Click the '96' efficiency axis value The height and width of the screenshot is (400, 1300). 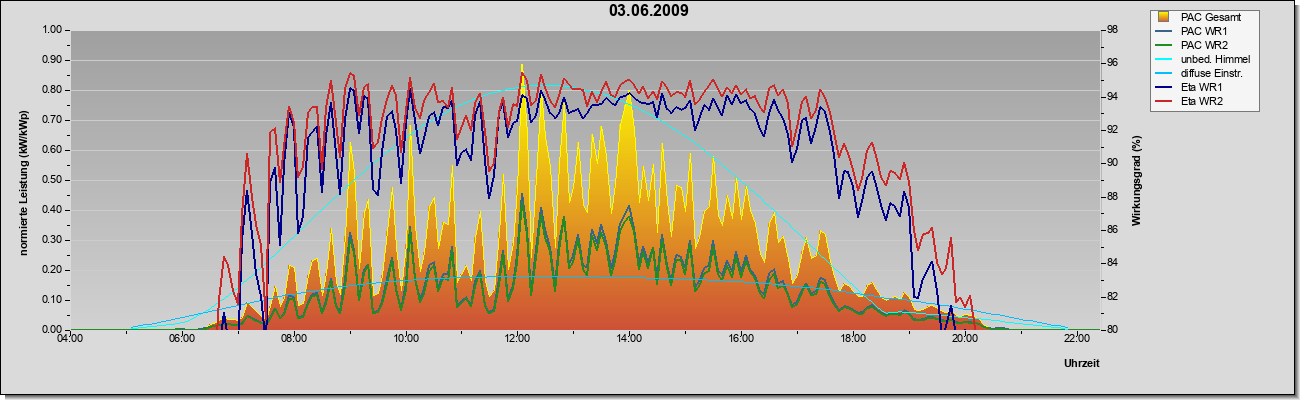coord(1111,63)
